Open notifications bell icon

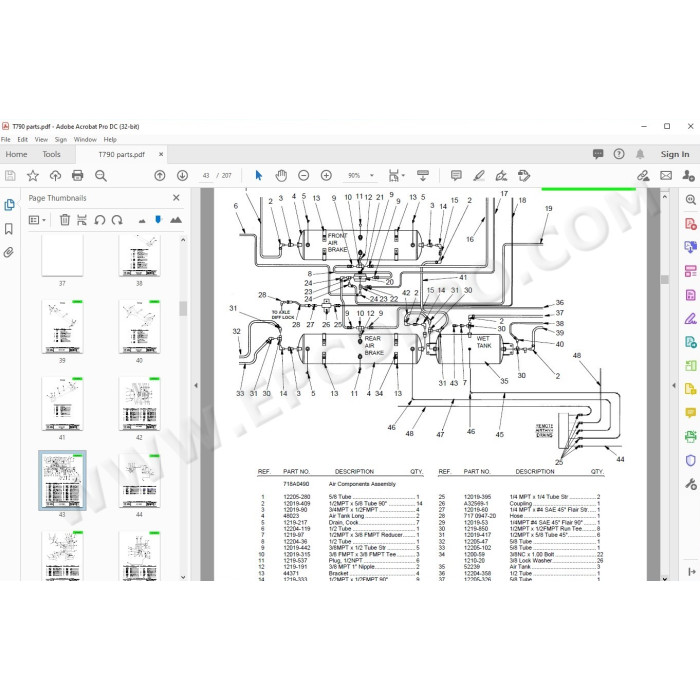(640, 154)
